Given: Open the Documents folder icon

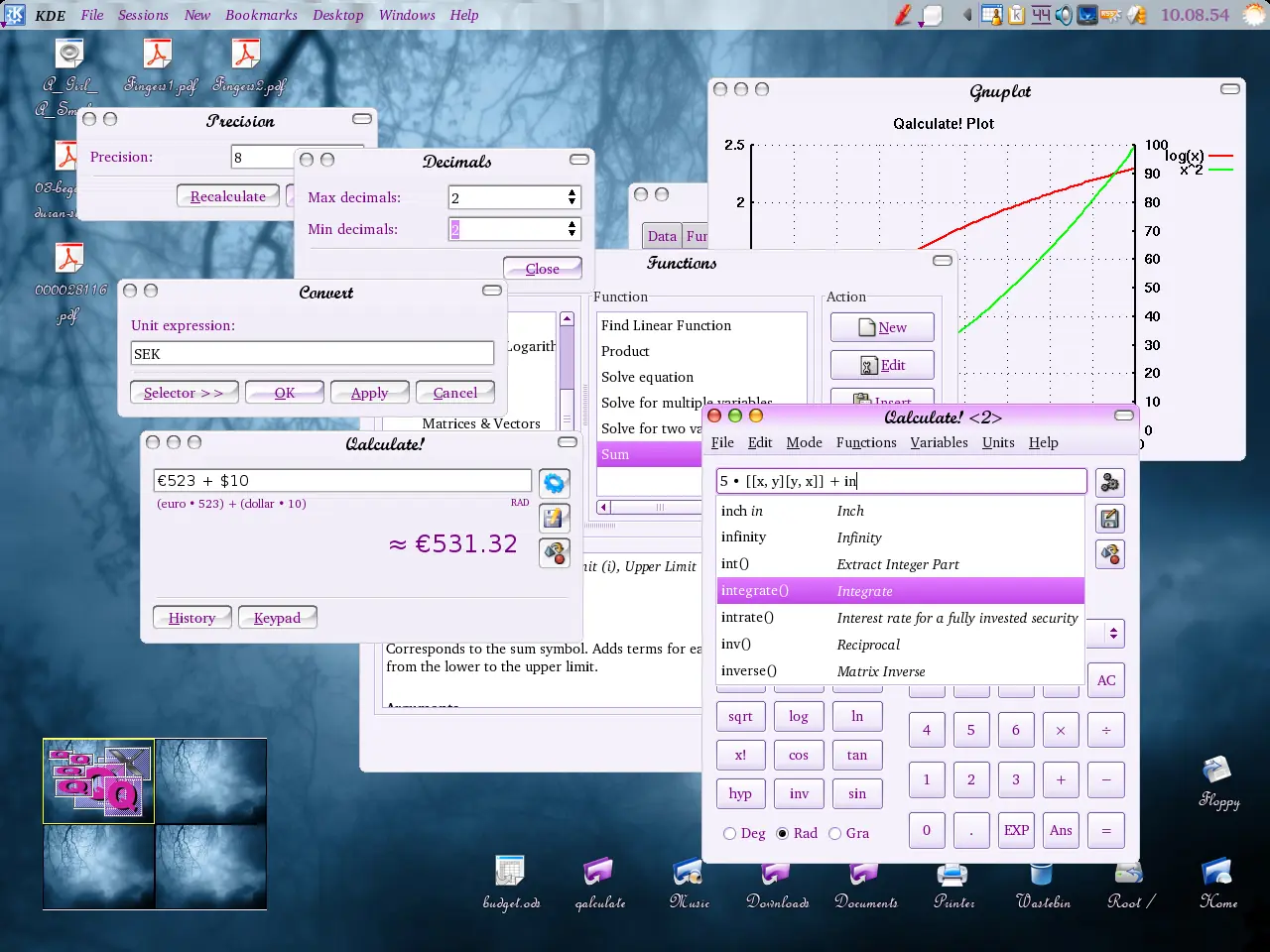Looking at the screenshot, I should pos(865,882).
